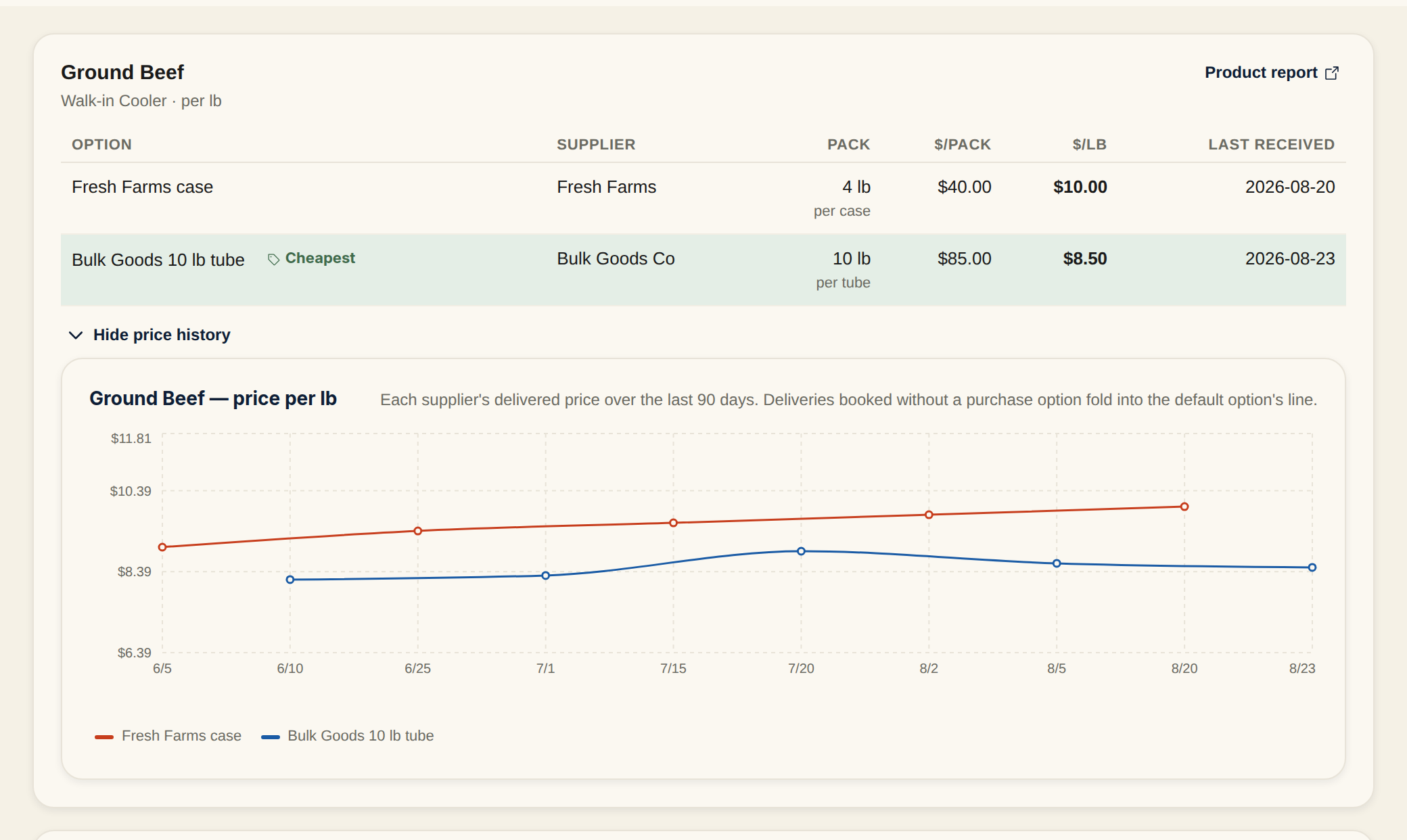The image size is (1407, 840).
Task: Click the $10.00 price per lb value
Action: point(1080,187)
